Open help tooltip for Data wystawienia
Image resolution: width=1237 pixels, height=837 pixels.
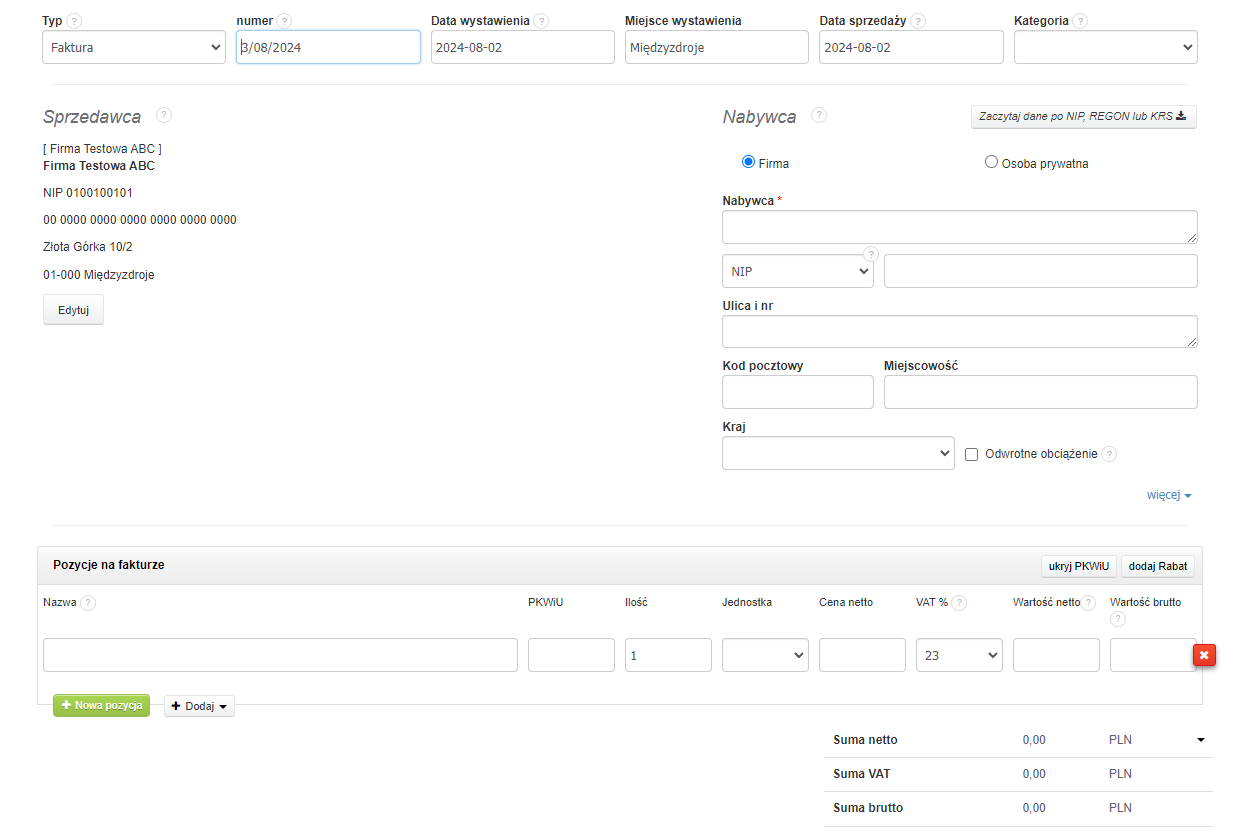point(541,21)
